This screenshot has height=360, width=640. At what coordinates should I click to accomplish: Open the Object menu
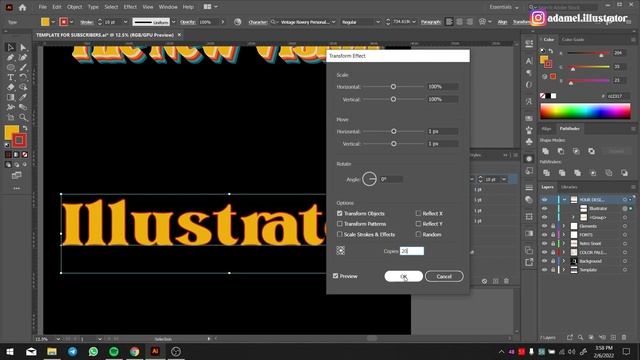point(74,7)
